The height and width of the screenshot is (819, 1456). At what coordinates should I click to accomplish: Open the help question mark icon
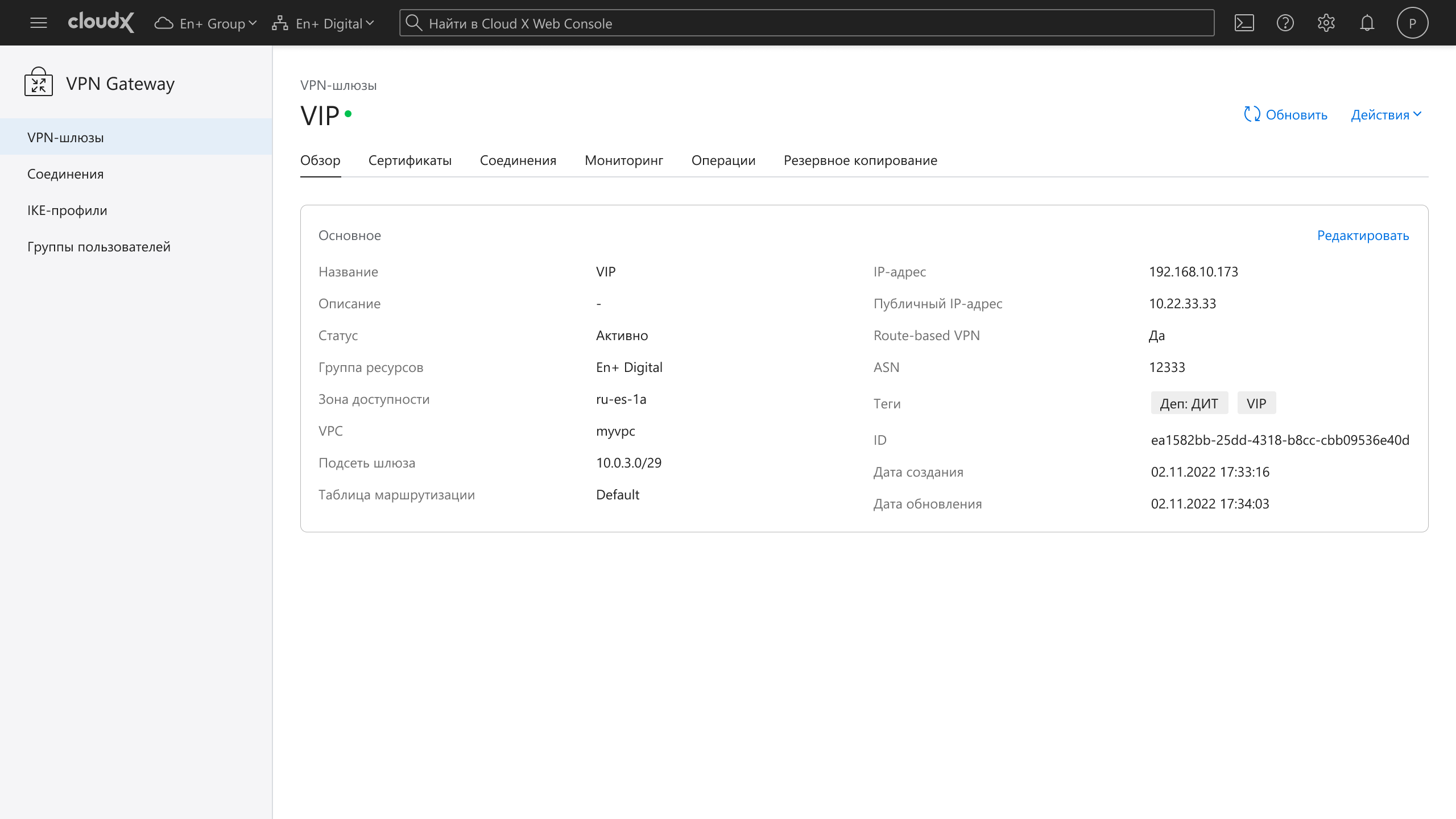pyautogui.click(x=1285, y=23)
